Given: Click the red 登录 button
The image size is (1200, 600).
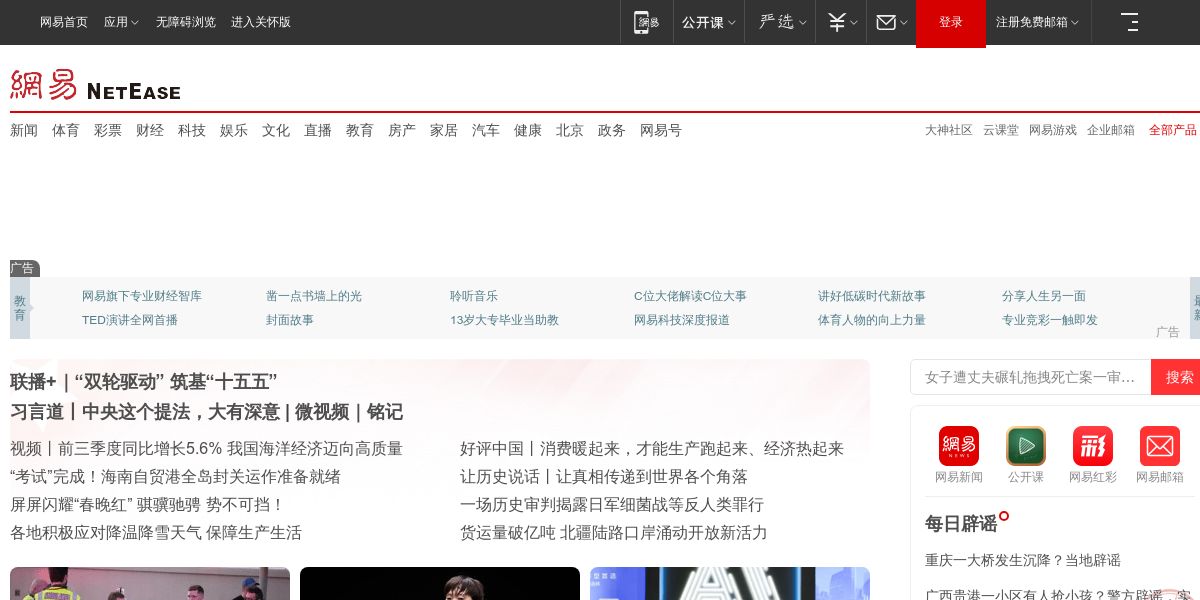Looking at the screenshot, I should tap(951, 22).
